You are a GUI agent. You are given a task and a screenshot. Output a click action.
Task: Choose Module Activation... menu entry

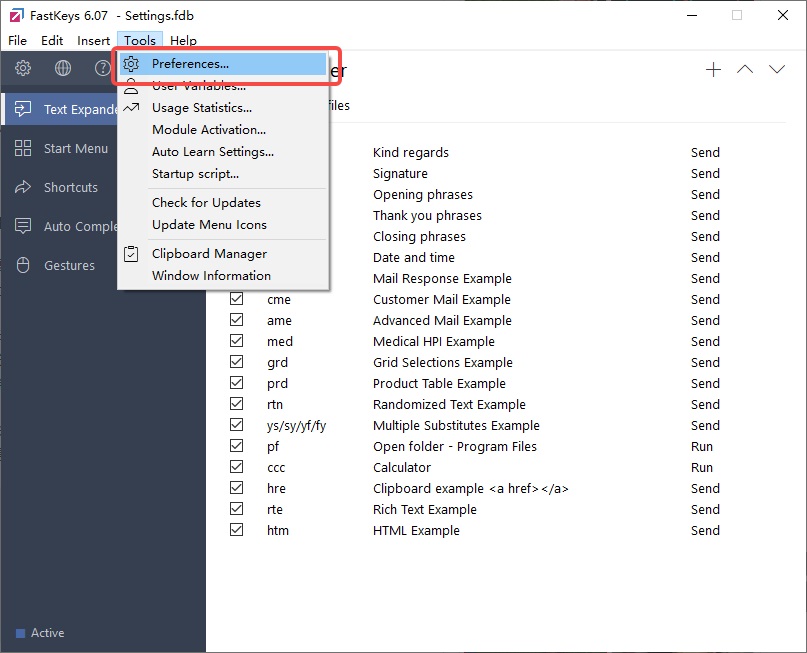tap(223, 130)
